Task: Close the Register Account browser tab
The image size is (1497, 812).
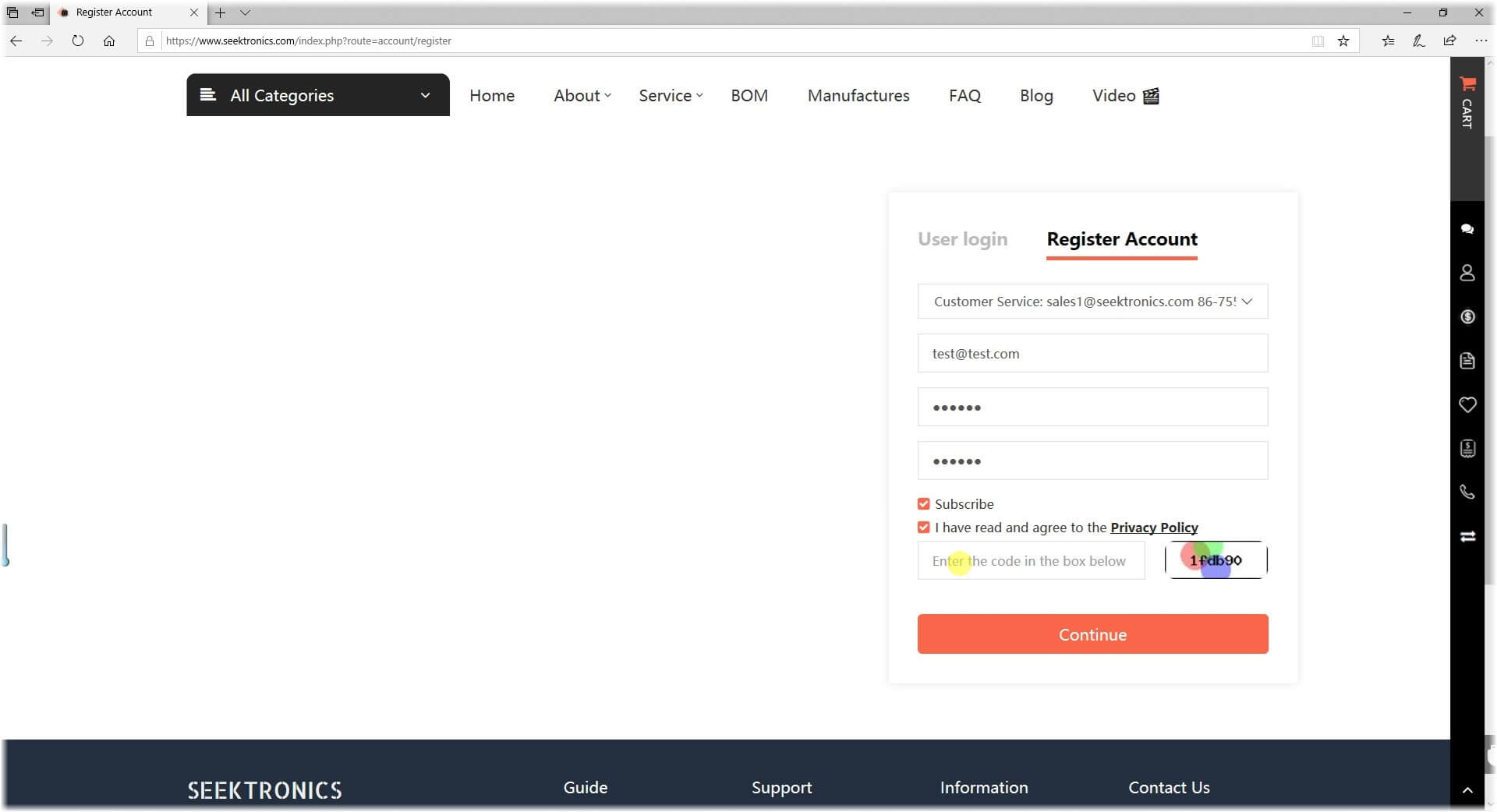Action: pyautogui.click(x=194, y=12)
